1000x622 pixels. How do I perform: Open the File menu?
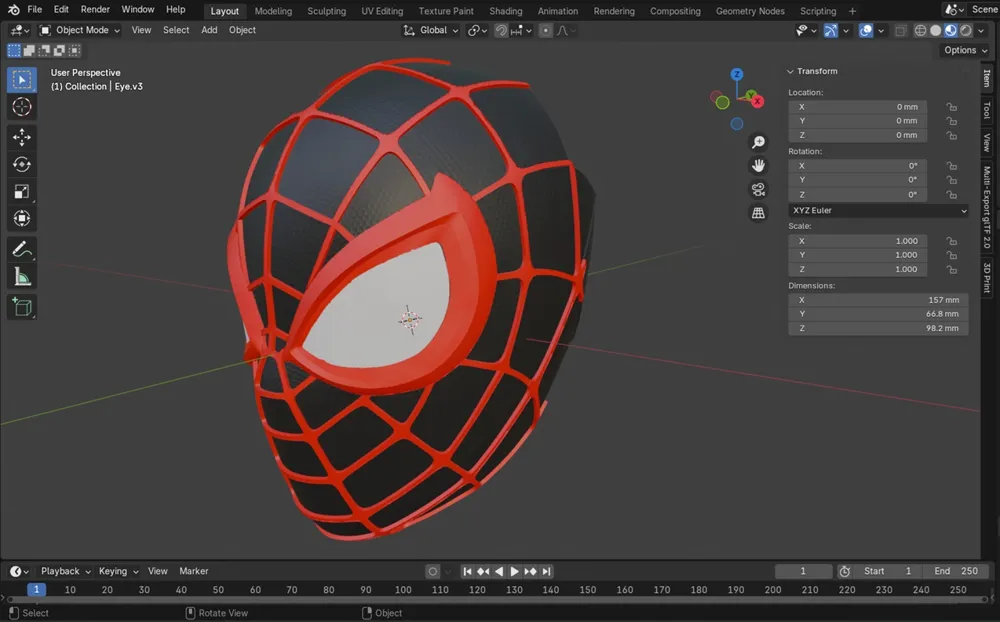34,10
